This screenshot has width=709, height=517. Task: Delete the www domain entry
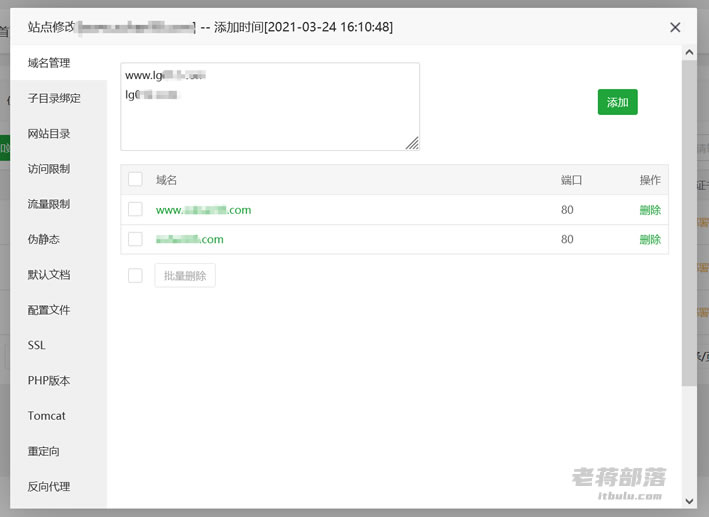pos(650,210)
